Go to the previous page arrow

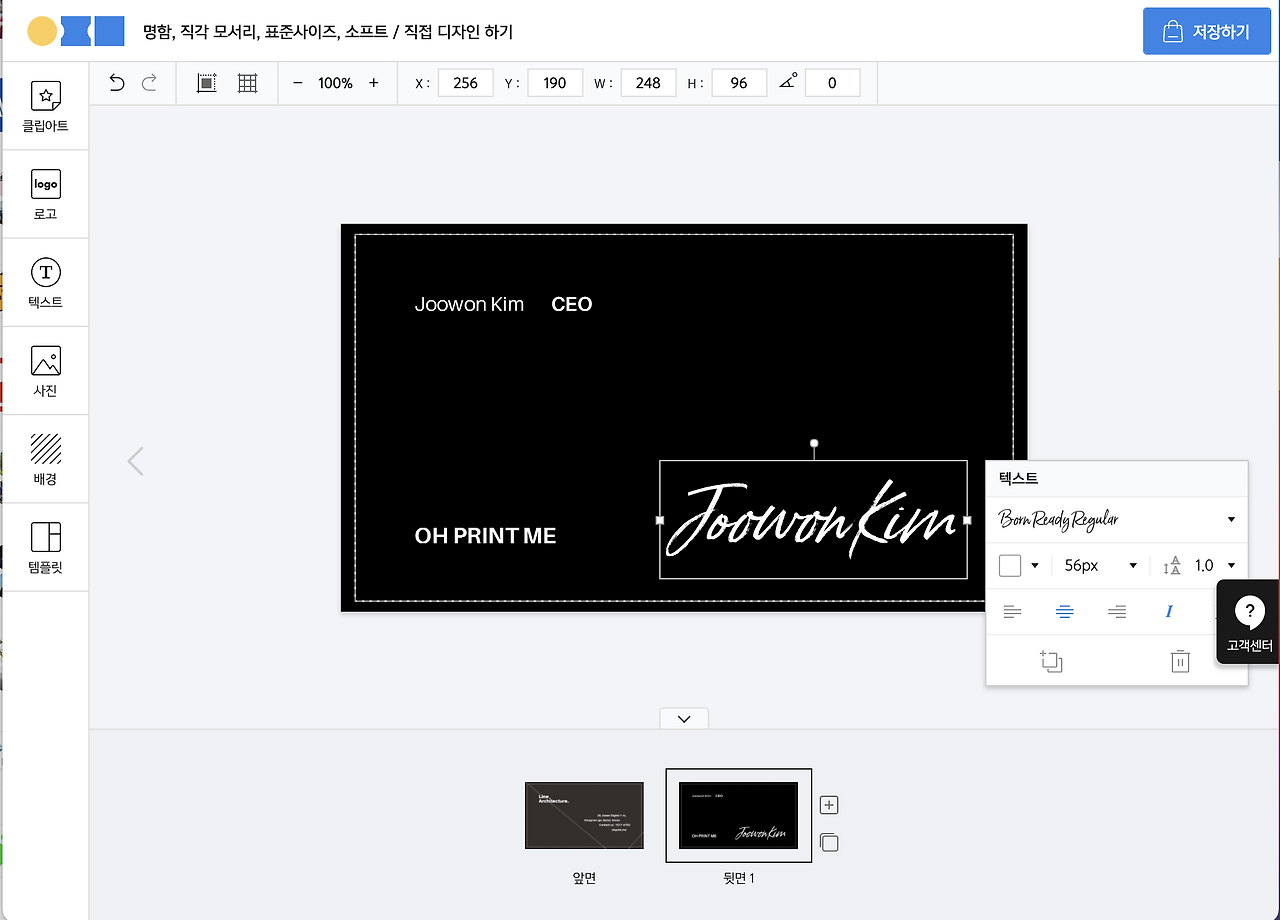coord(136,461)
